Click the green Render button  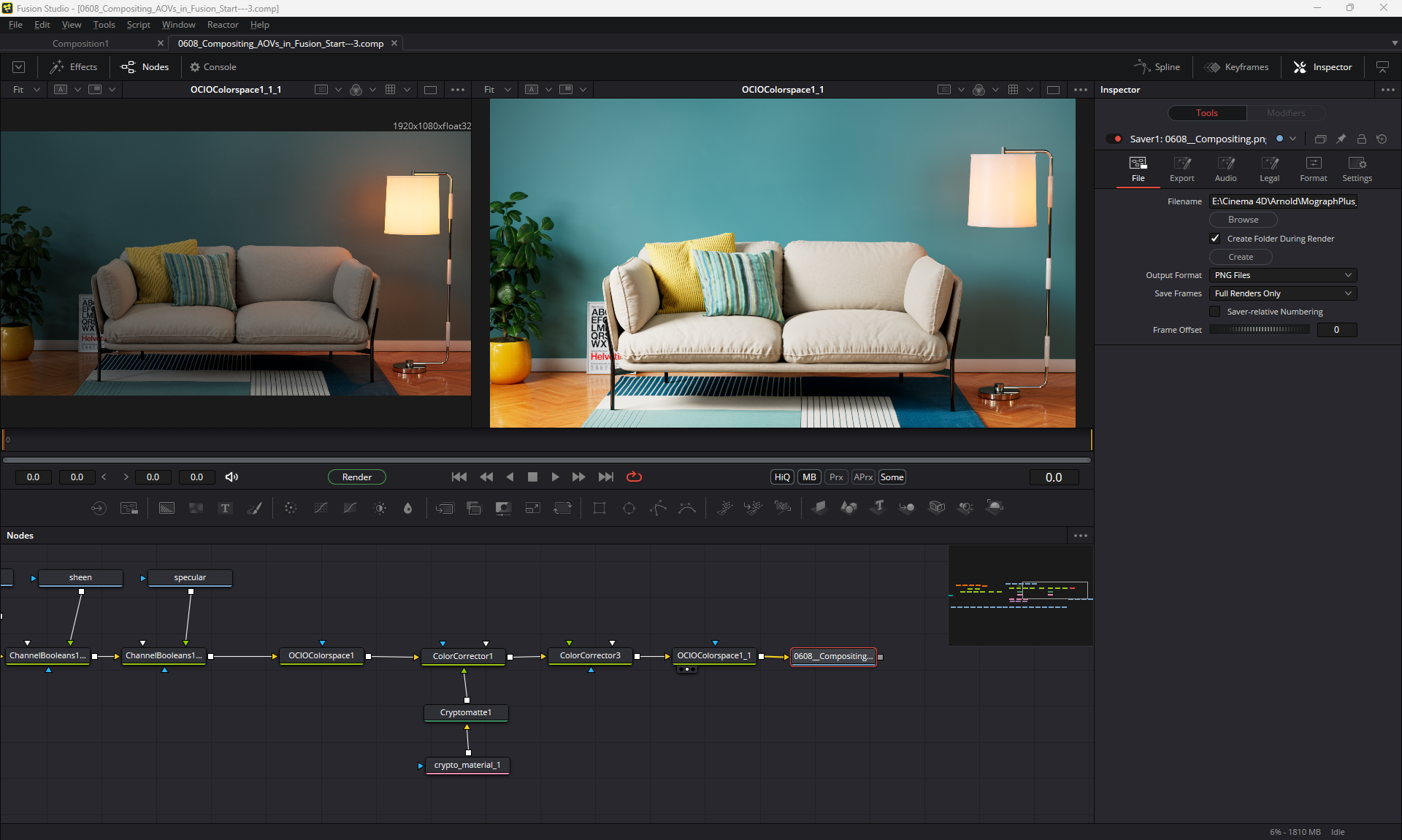(357, 477)
